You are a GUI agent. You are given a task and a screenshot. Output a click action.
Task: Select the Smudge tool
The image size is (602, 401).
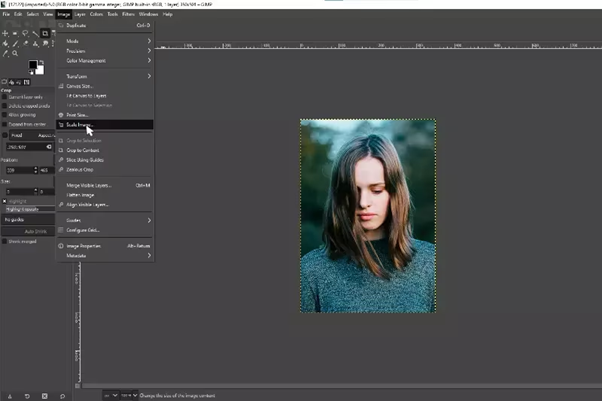coord(45,43)
